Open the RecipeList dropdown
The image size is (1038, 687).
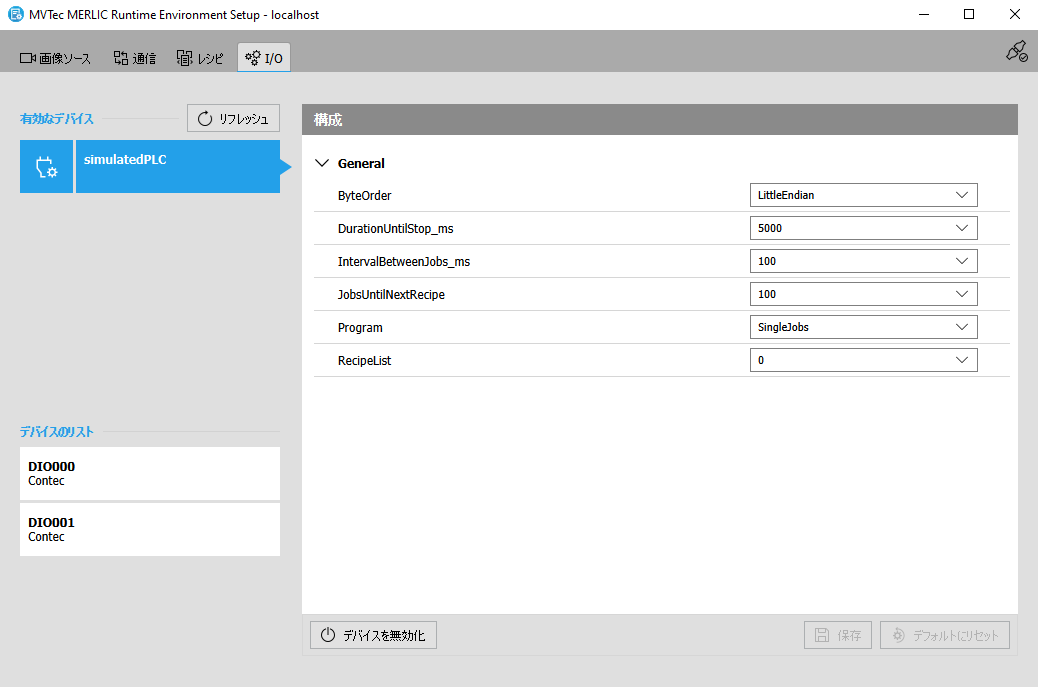(863, 360)
